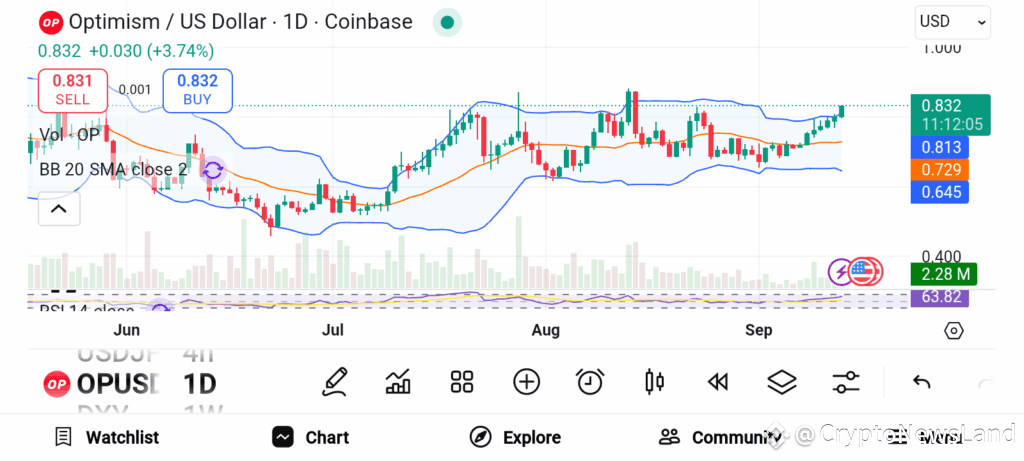Toggle the green market status indicator
Viewport: 1024px width, 461px height.
click(x=447, y=23)
